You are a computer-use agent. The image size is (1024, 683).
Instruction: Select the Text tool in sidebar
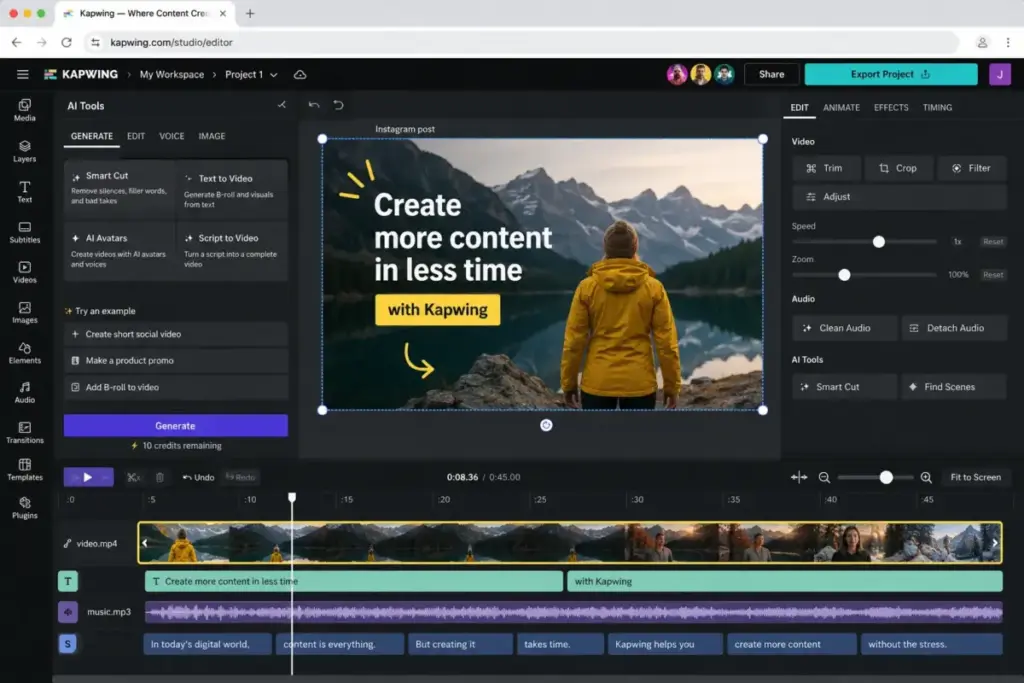pyautogui.click(x=24, y=192)
